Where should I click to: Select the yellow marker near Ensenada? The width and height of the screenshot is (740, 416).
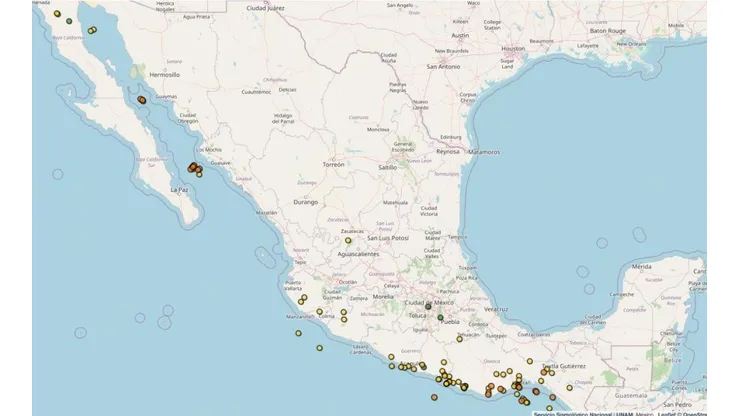(x=57, y=14)
